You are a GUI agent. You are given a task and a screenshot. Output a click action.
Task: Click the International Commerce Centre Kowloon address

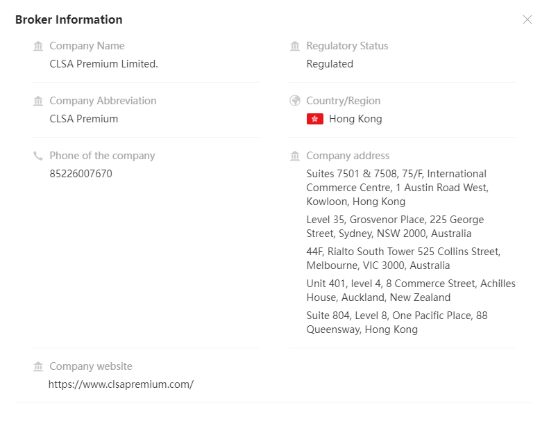tap(397, 188)
